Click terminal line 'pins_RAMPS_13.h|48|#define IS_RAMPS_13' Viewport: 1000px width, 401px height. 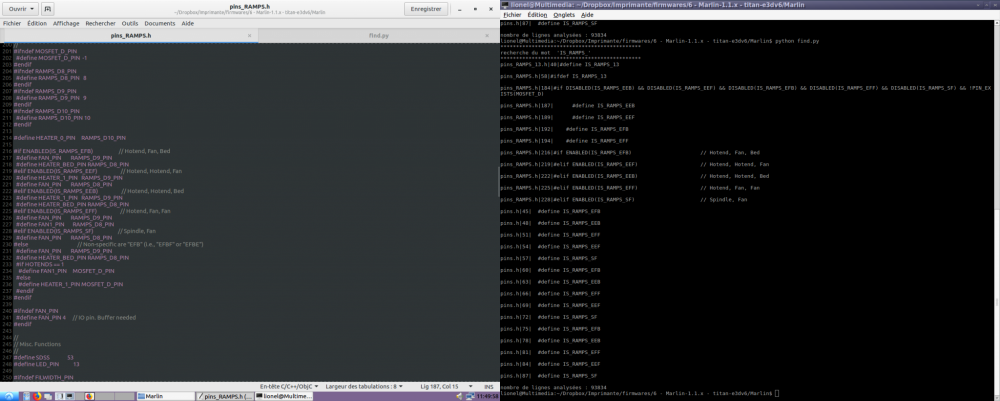(560, 64)
